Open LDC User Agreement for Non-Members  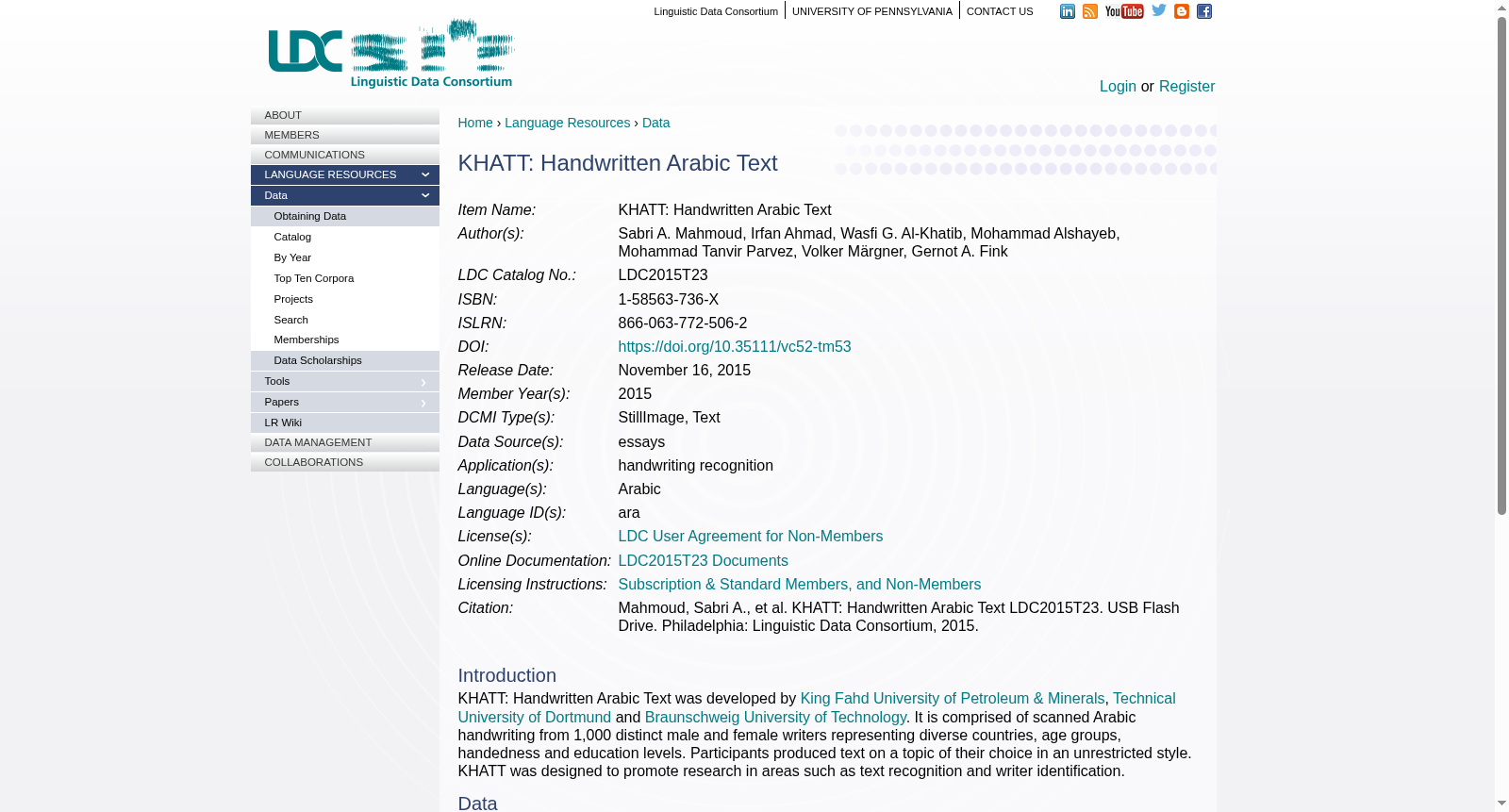[x=751, y=537]
